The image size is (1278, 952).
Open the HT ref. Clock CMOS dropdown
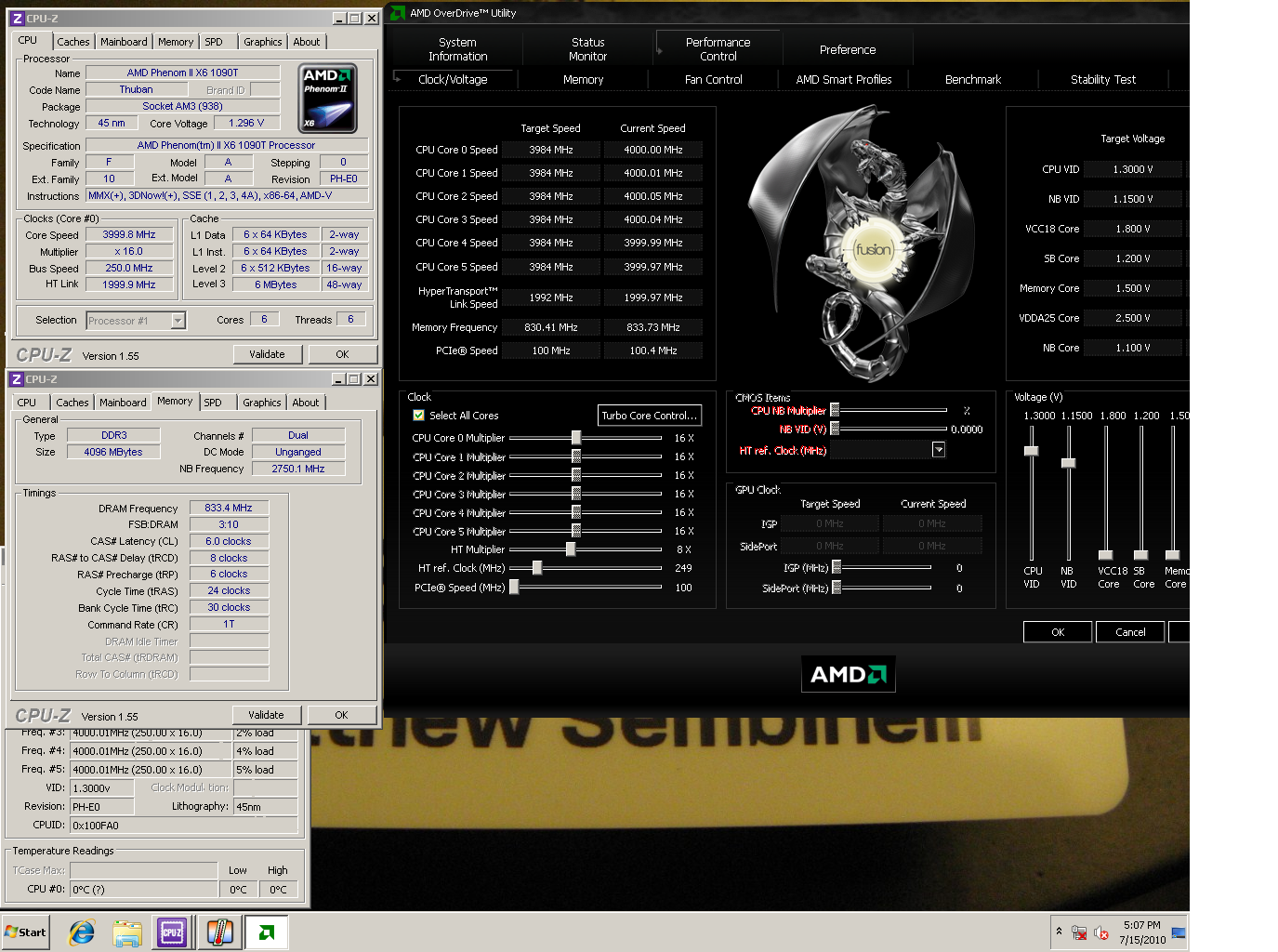click(x=939, y=450)
